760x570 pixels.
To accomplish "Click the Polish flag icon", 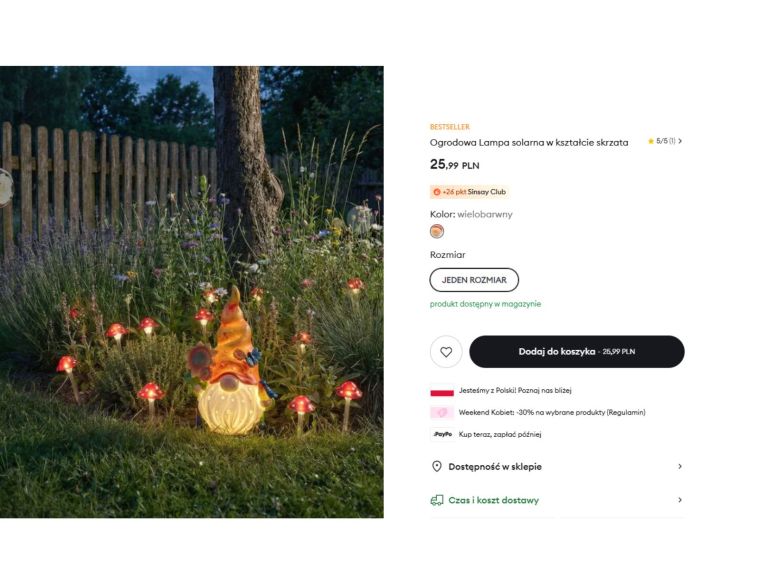I will (x=442, y=390).
